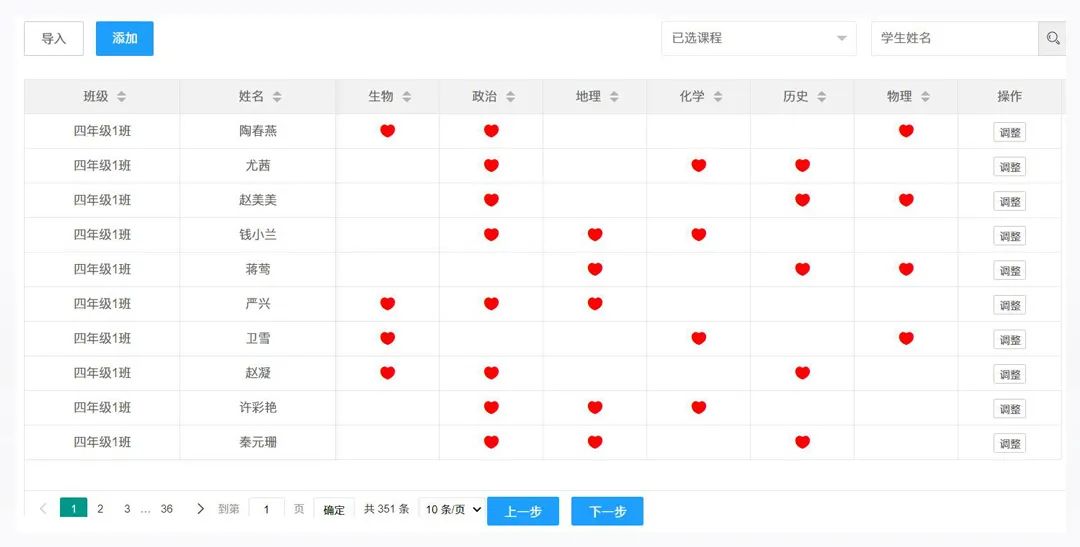Click the blue 添加 button
1080x547 pixels.
point(125,39)
